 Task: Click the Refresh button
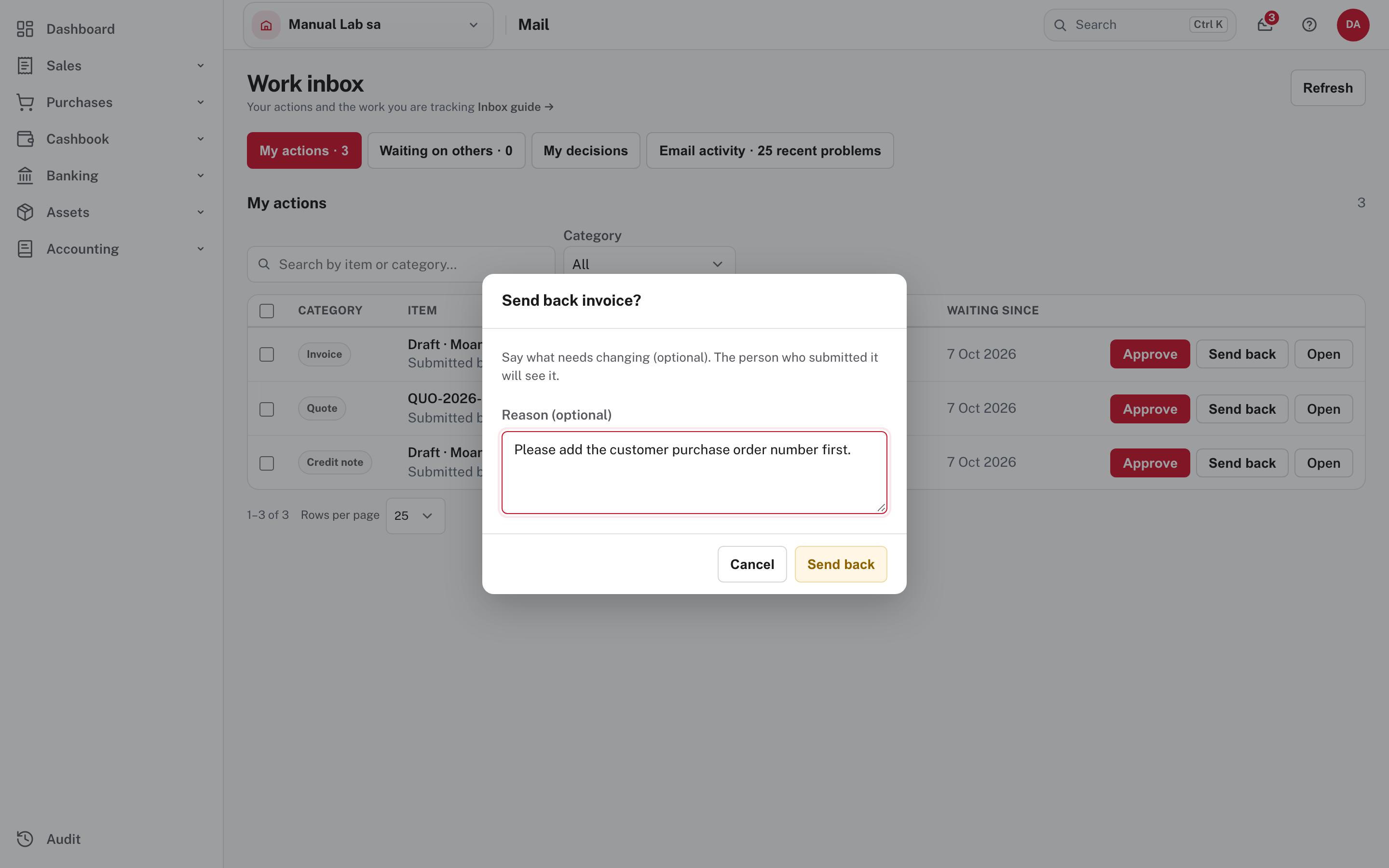coord(1328,88)
